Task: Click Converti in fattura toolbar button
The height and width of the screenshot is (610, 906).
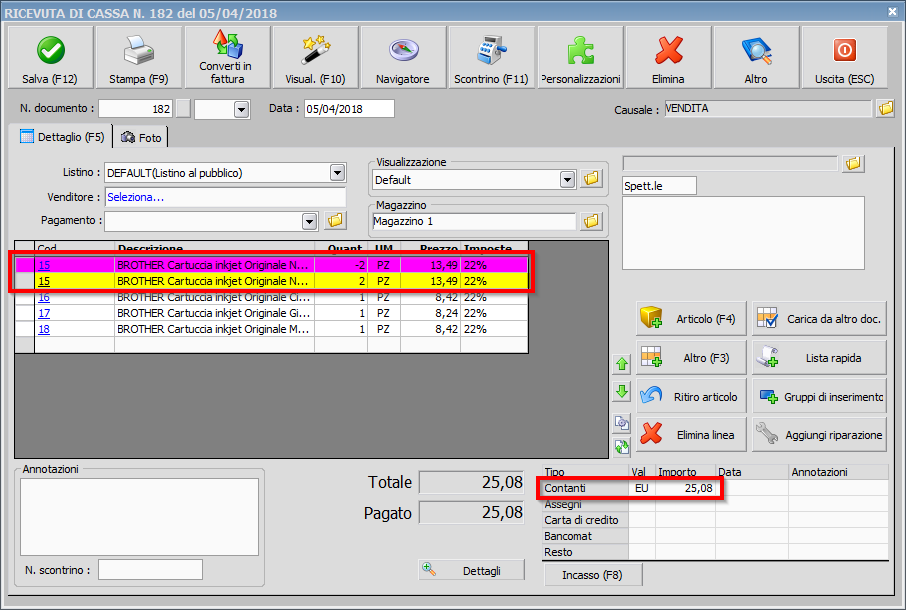Action: pos(227,58)
